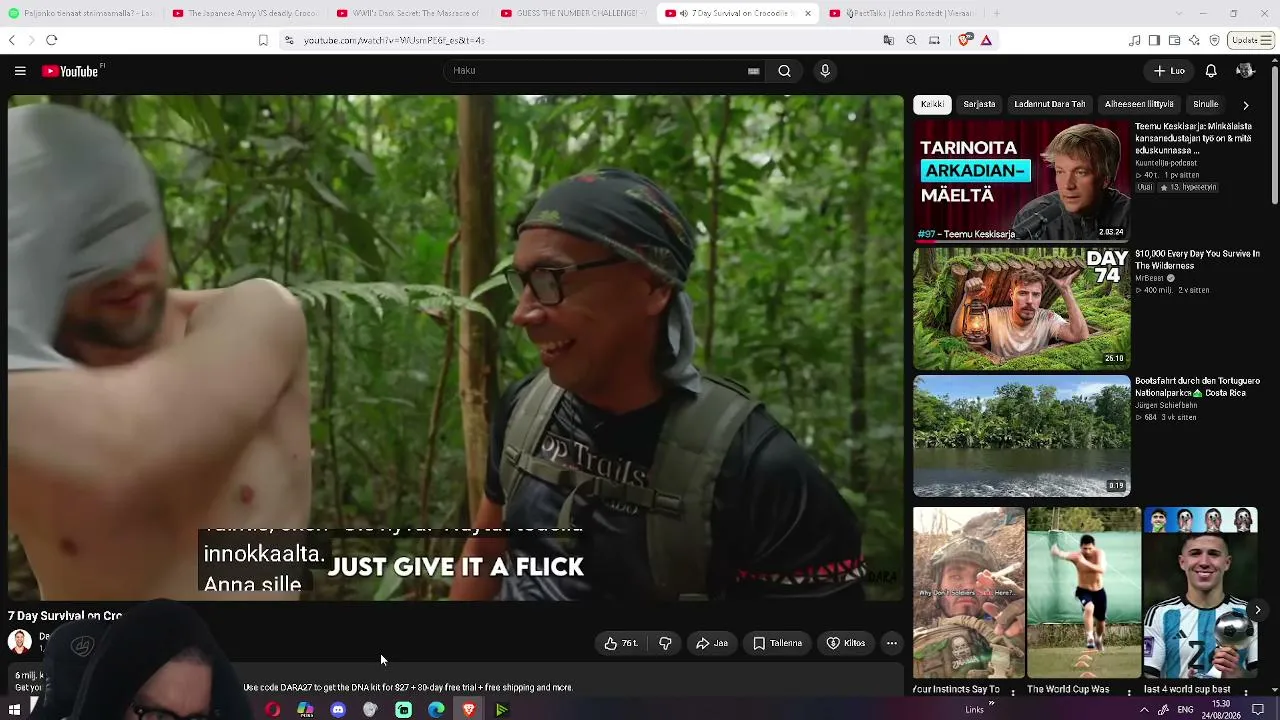Screen dimensions: 1280x720
Task: Toggle the browser sidebar panel
Action: 1154,40
